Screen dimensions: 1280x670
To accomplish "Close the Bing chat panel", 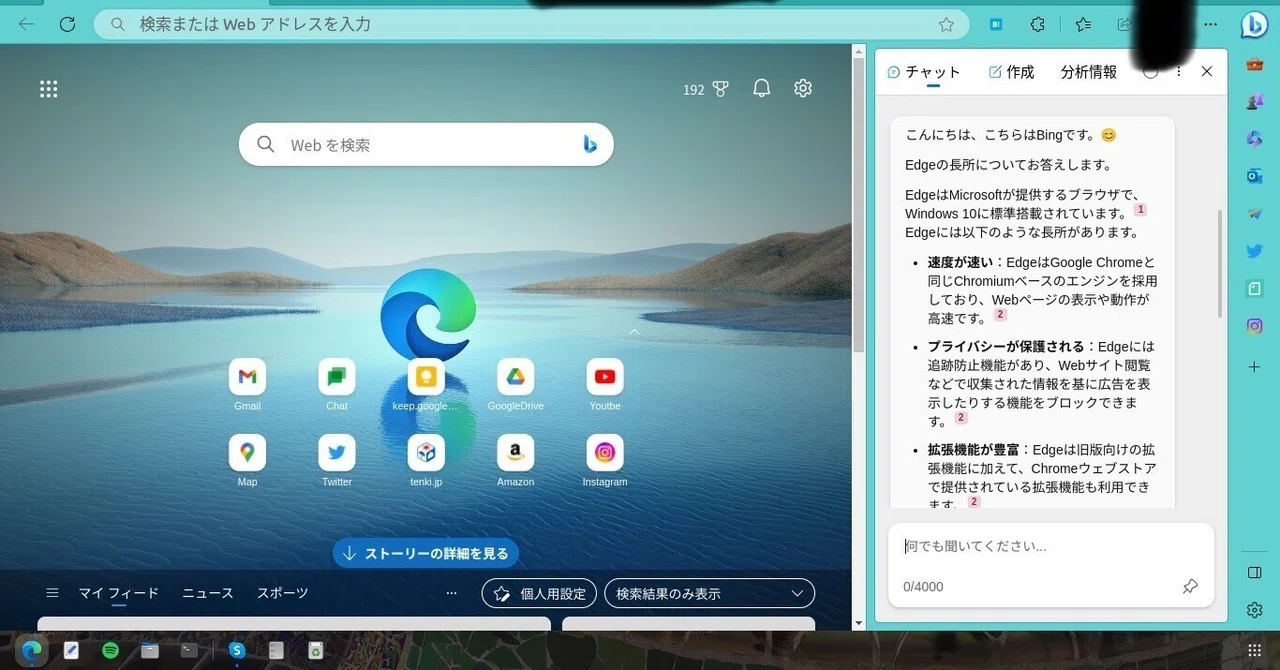I will (1206, 72).
